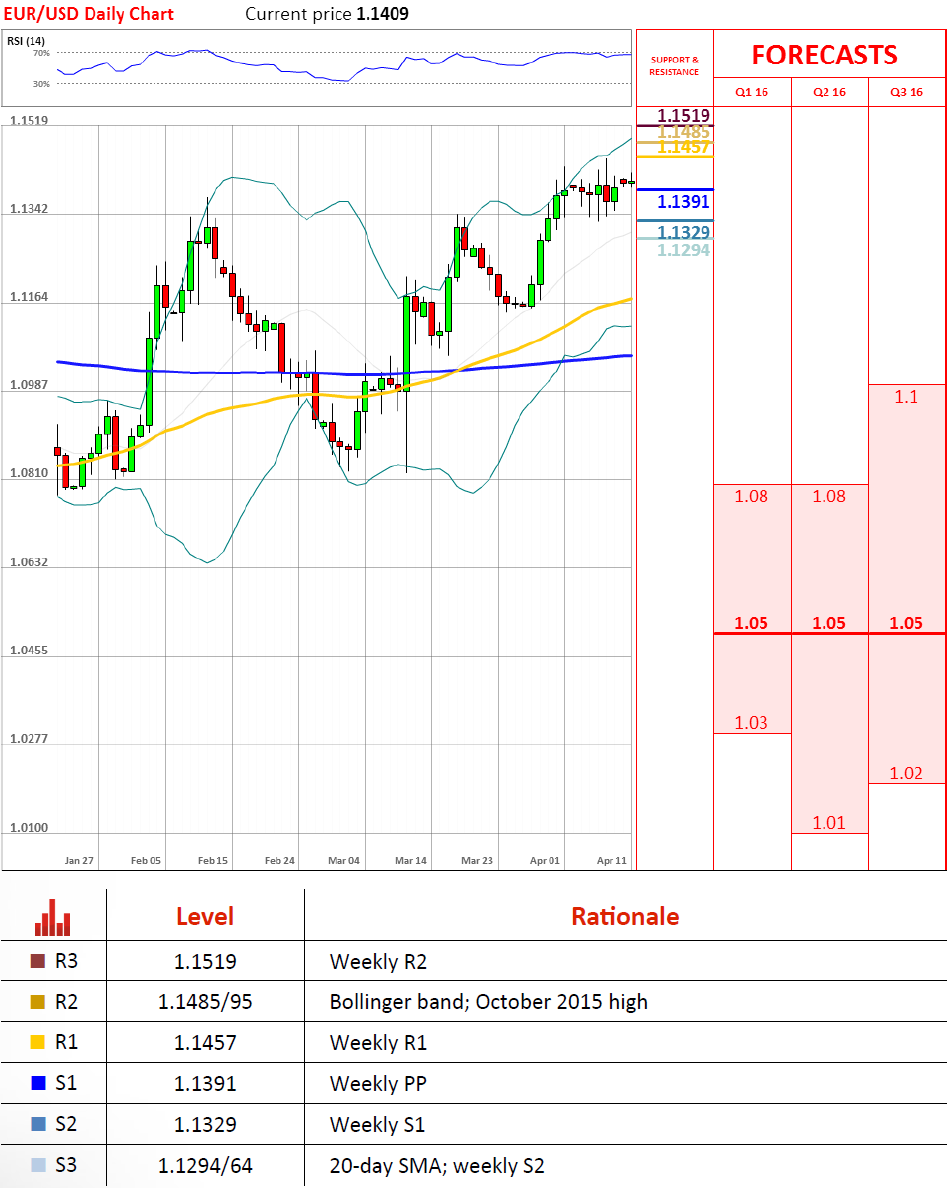Click the FORECASTS heading
951x1188 pixels.
point(824,54)
